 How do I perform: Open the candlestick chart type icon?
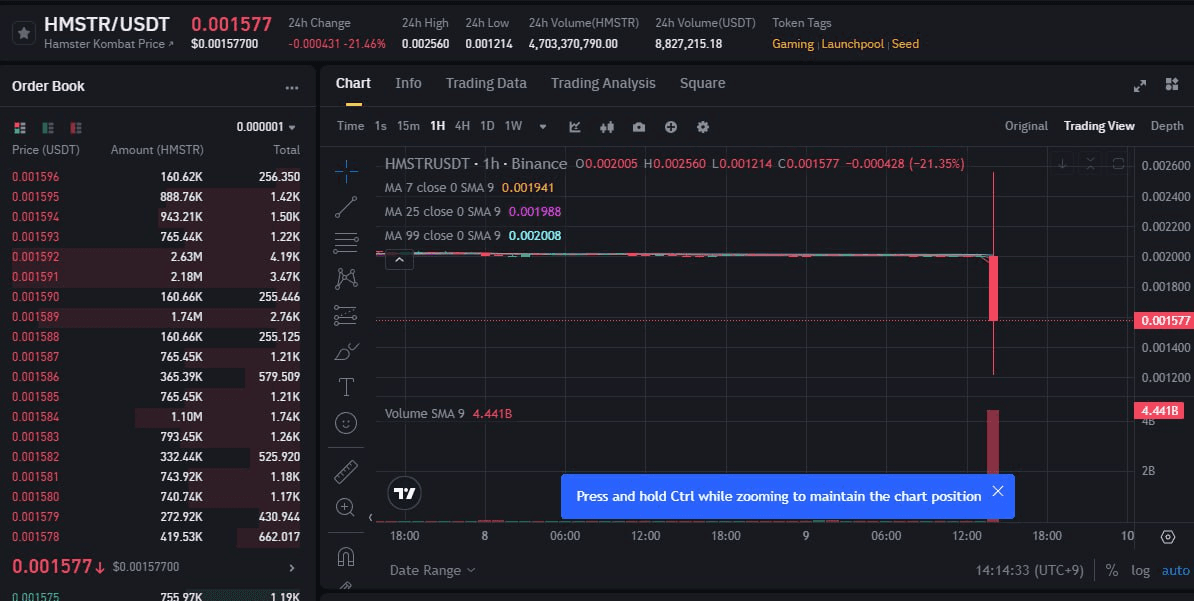tap(607, 127)
